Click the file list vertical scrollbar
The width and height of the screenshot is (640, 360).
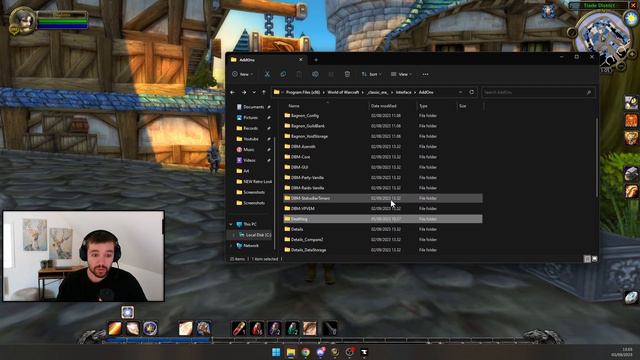(596, 157)
